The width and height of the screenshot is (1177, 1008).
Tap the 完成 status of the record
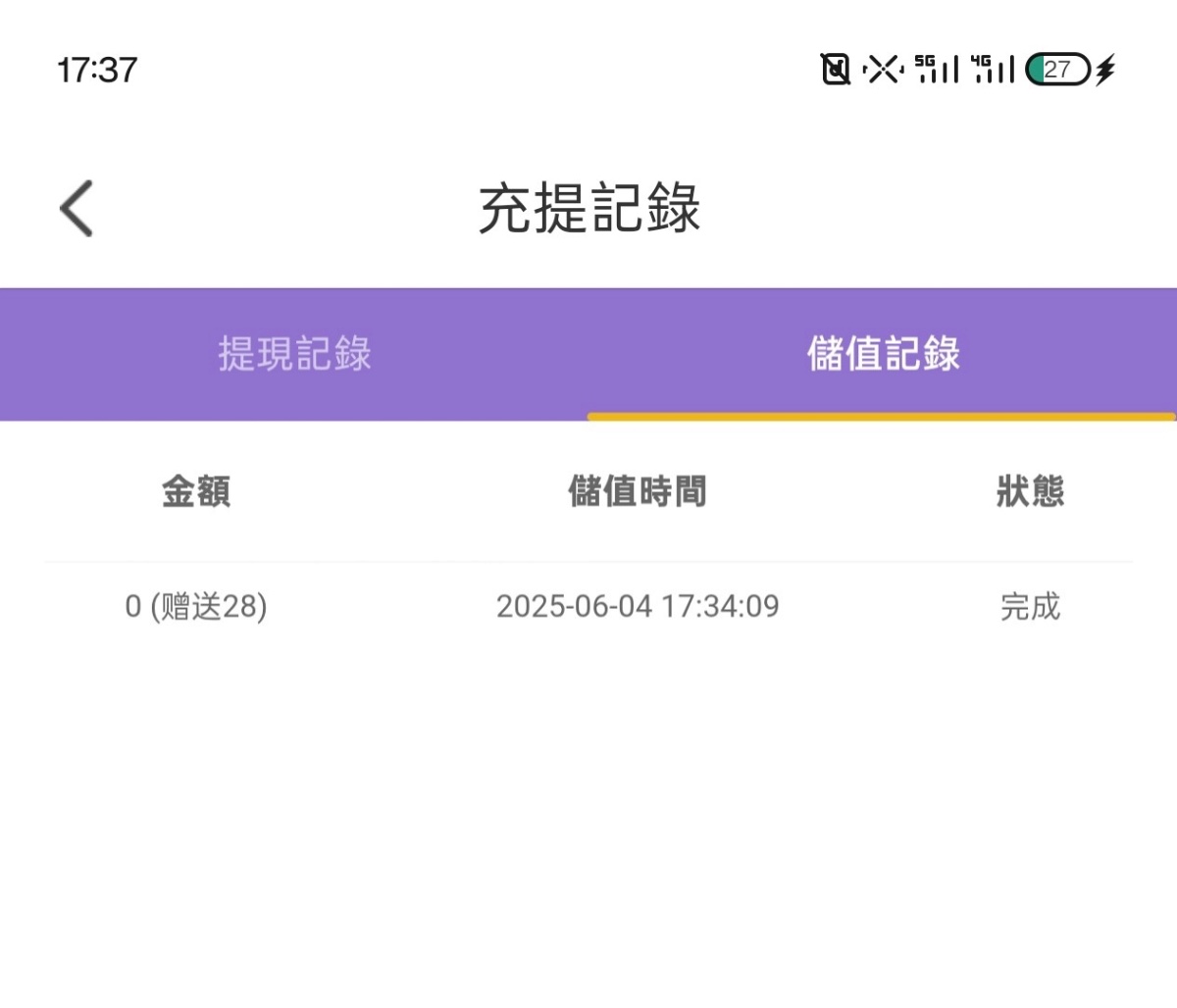[x=1030, y=607]
